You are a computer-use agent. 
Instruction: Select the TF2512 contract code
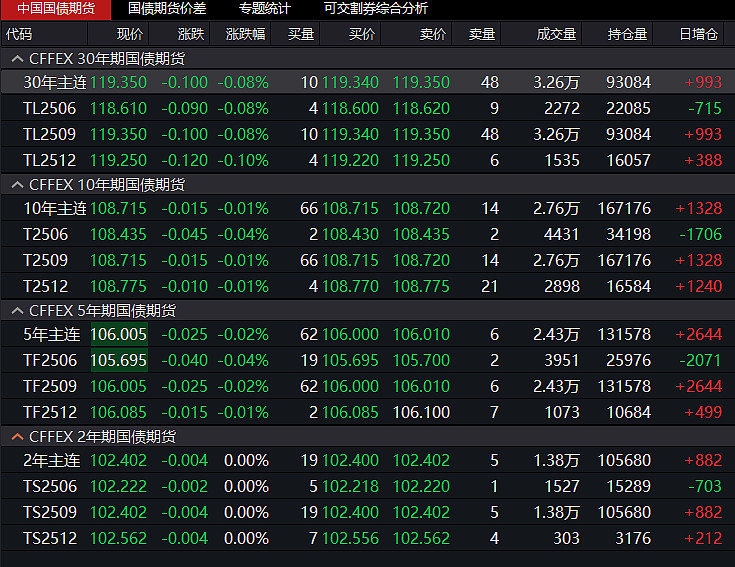coord(50,412)
